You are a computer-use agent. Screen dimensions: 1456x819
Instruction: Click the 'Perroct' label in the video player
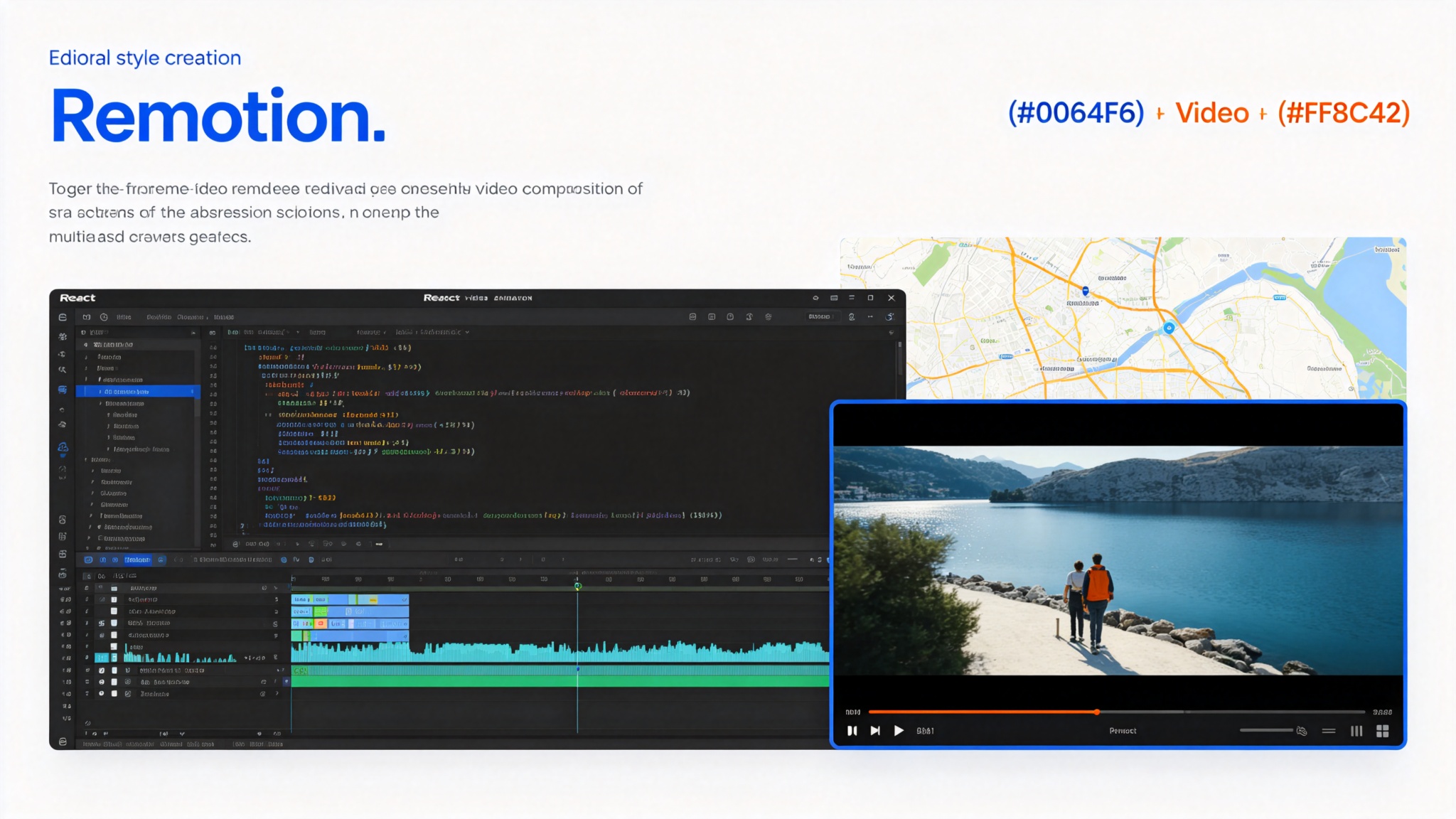pyautogui.click(x=1123, y=731)
